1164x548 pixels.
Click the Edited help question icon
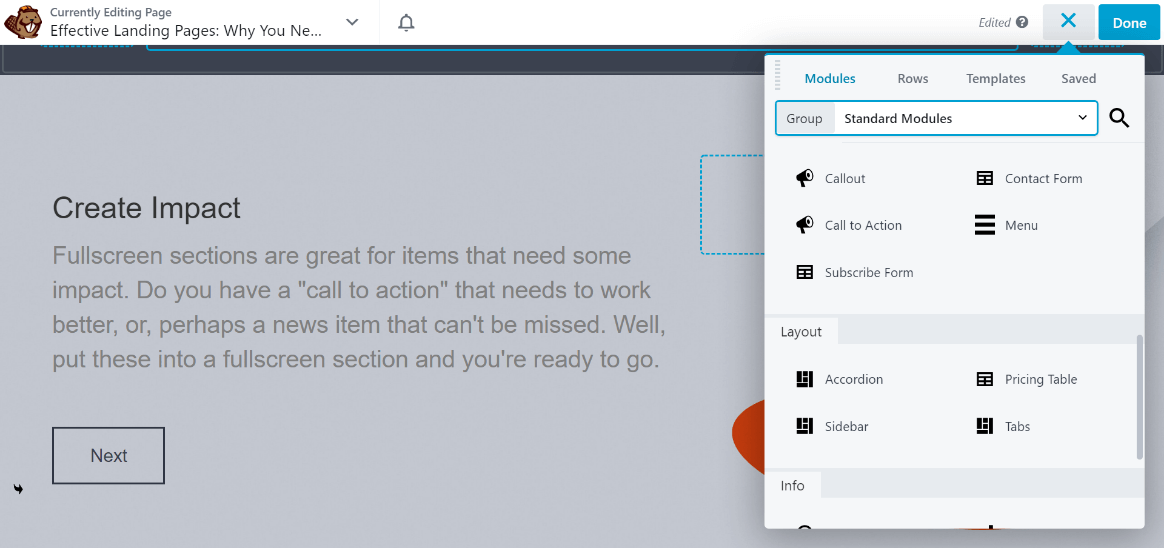tap(1022, 22)
